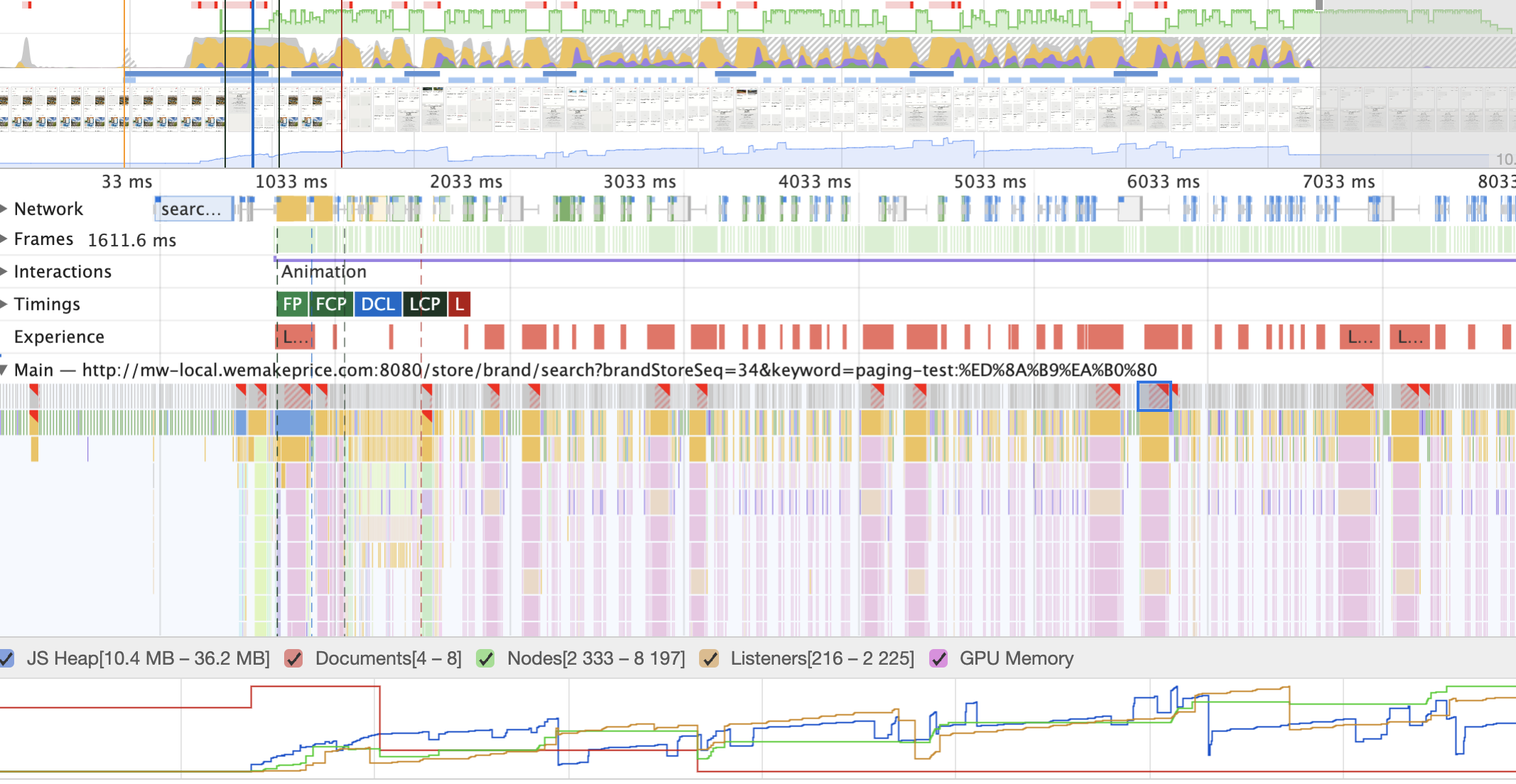Expand the Interactions track
The image size is (1516, 784).
[4, 271]
